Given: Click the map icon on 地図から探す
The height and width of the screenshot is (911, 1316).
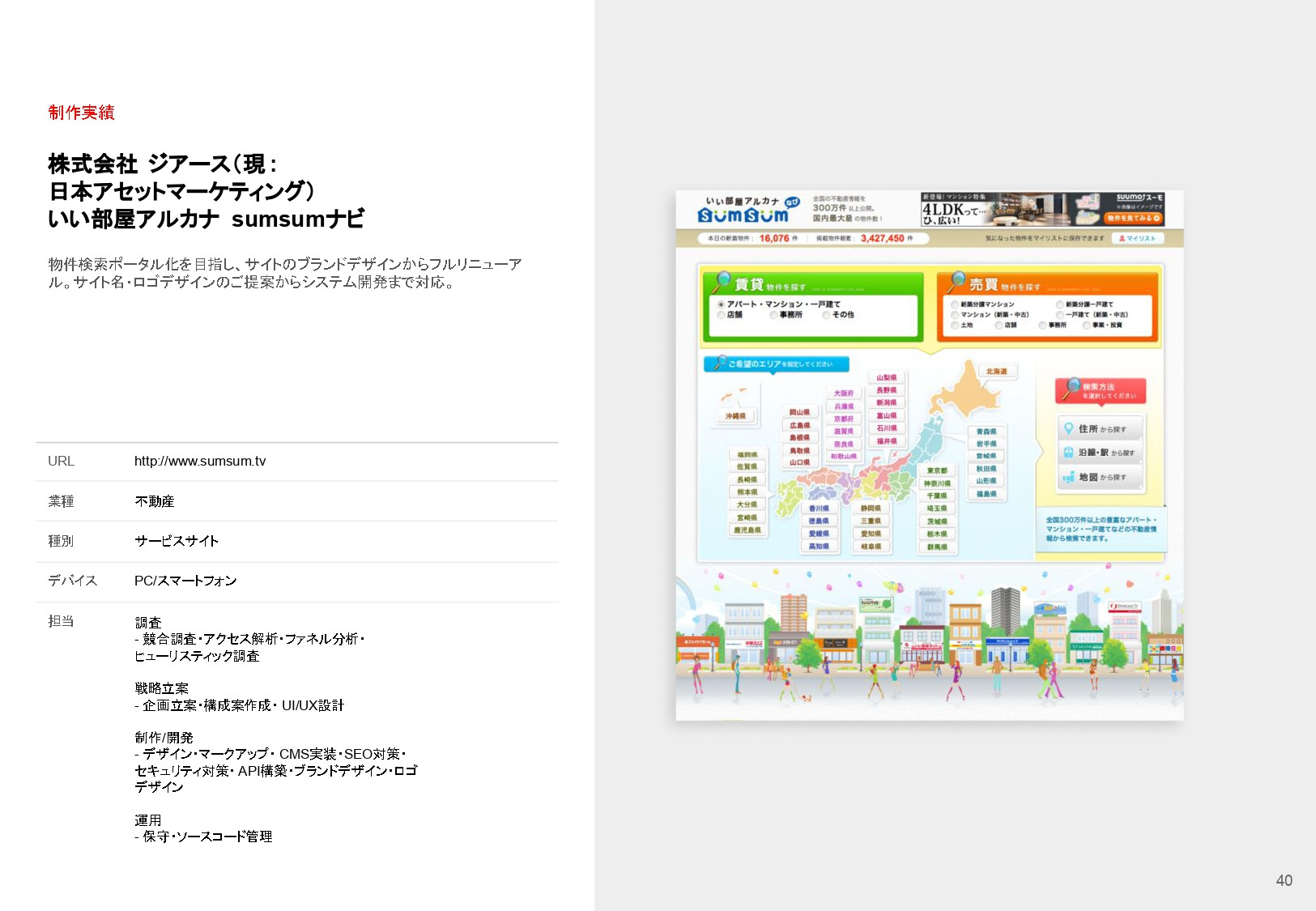Looking at the screenshot, I should pyautogui.click(x=1069, y=477).
